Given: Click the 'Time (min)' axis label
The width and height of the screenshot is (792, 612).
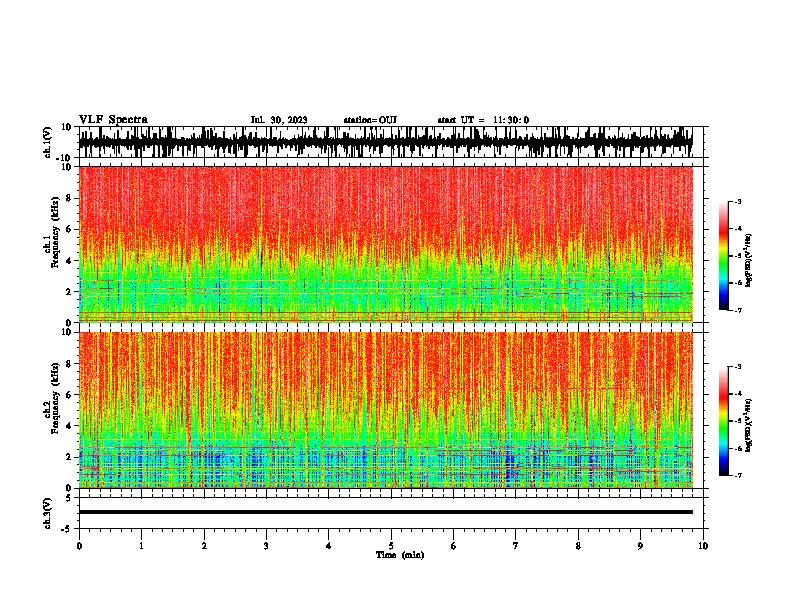Looking at the screenshot, I should click(x=400, y=555).
